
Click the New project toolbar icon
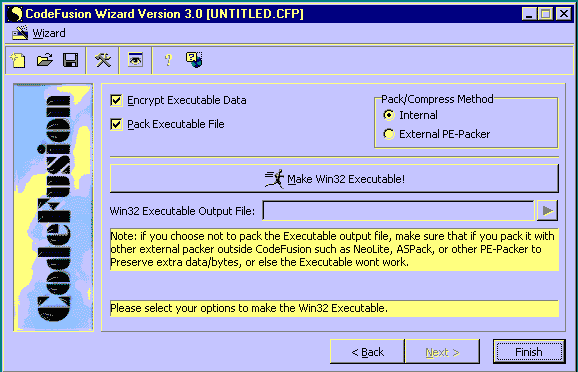click(18, 60)
